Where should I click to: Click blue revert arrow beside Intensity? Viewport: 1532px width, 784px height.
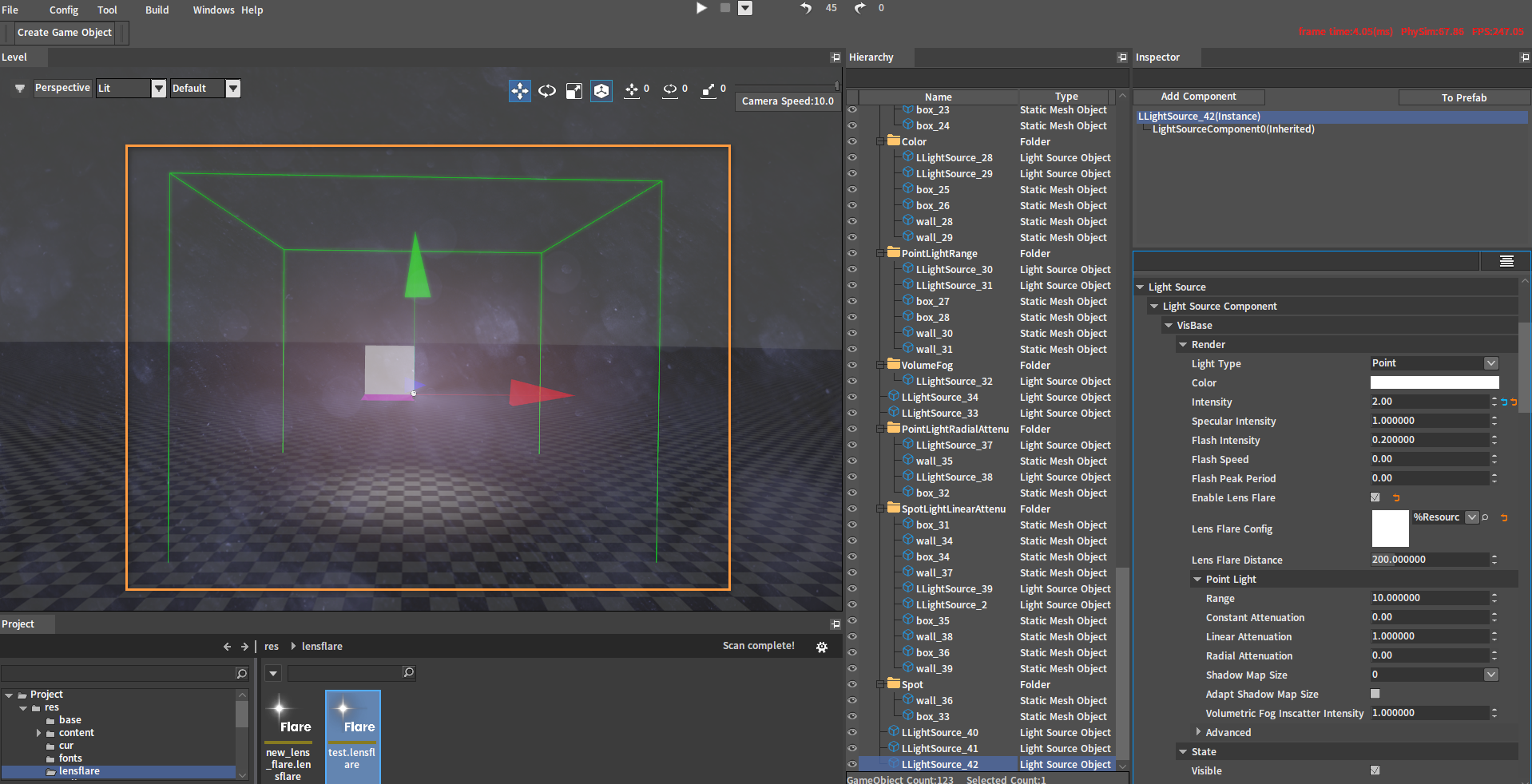click(1504, 402)
